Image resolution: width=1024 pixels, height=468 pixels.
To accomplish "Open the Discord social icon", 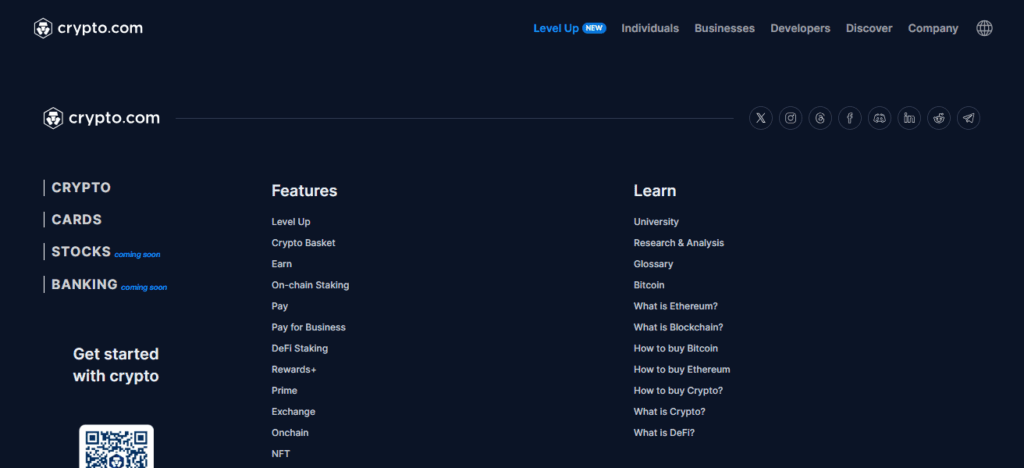I will 879,118.
